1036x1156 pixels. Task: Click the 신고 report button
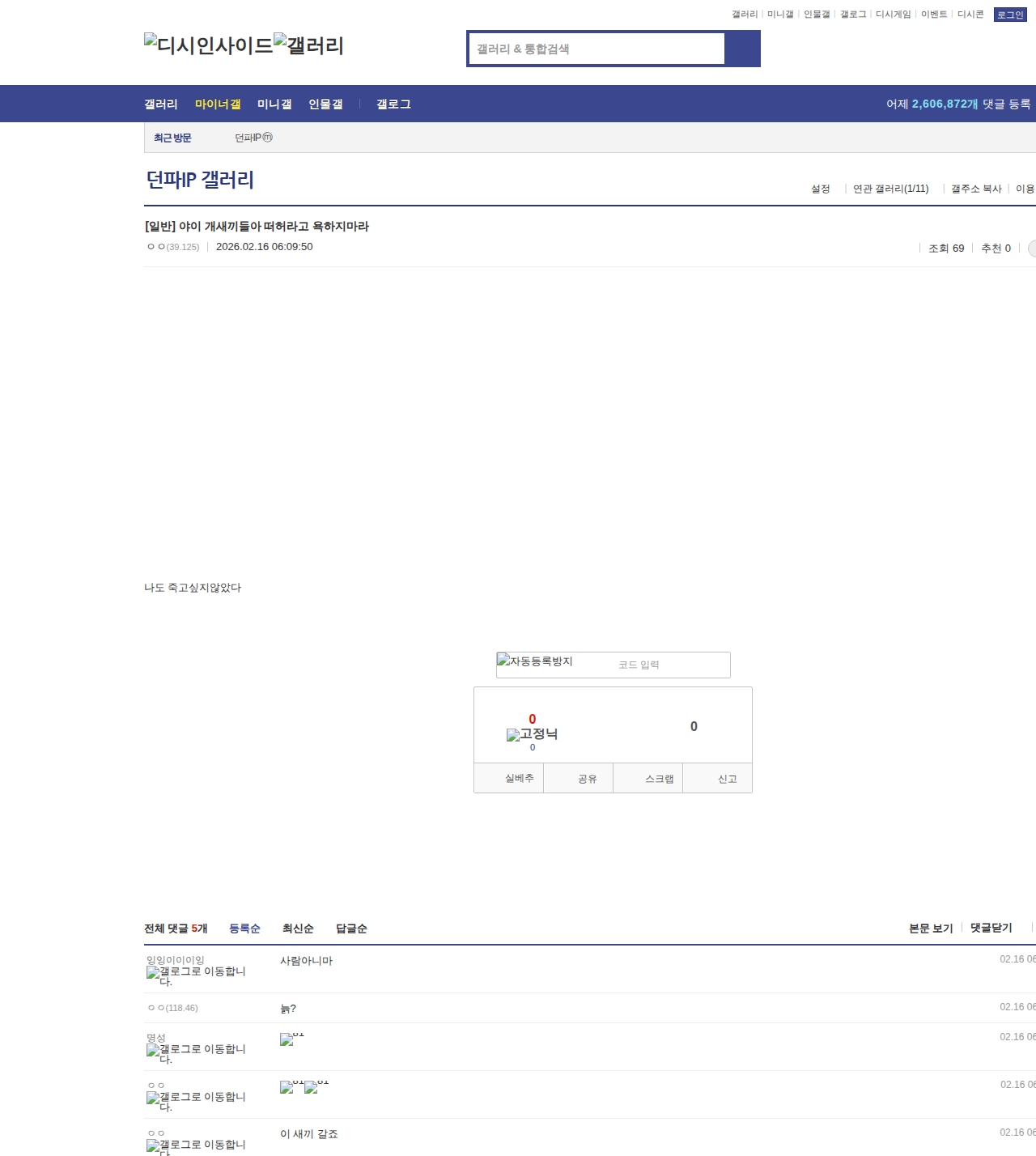727,779
